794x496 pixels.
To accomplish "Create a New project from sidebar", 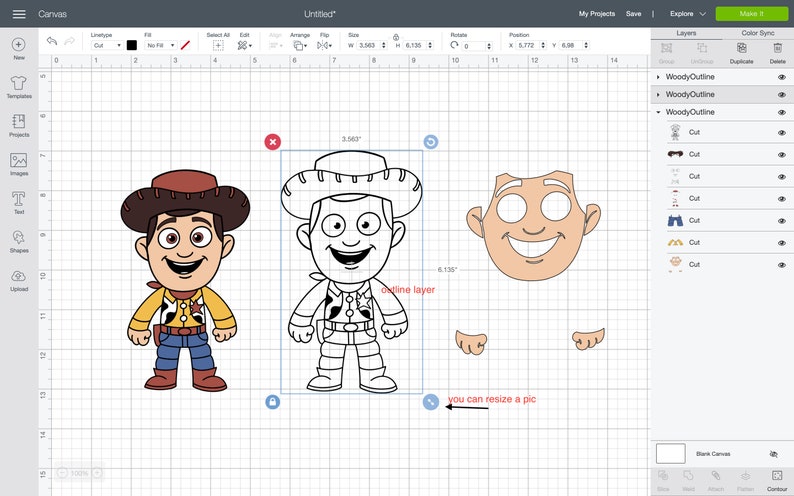I will [19, 49].
